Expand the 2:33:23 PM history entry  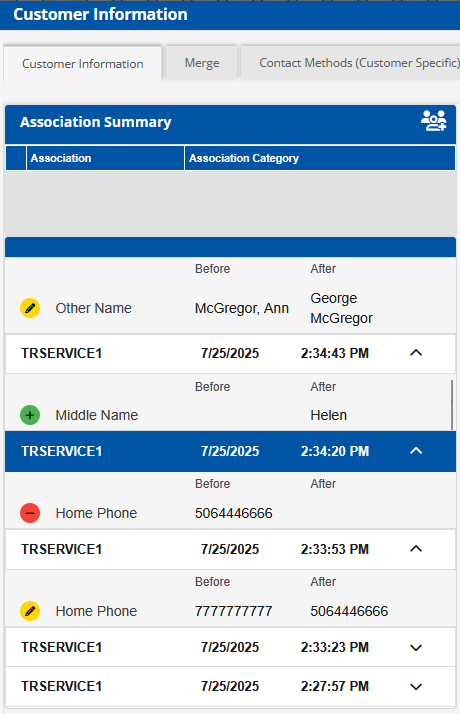click(416, 648)
